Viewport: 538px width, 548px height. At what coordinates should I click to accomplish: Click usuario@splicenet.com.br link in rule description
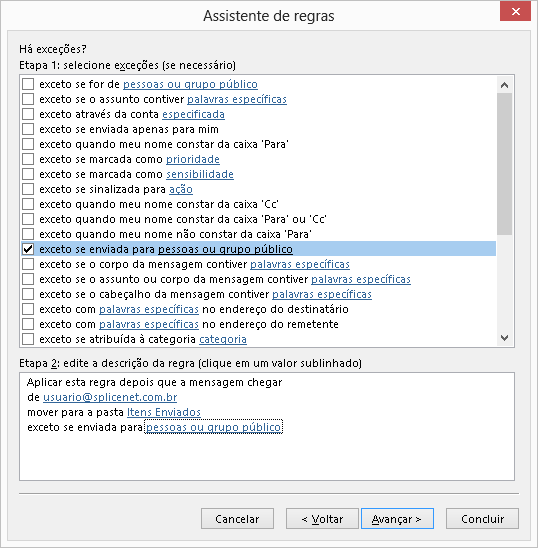pos(110,397)
